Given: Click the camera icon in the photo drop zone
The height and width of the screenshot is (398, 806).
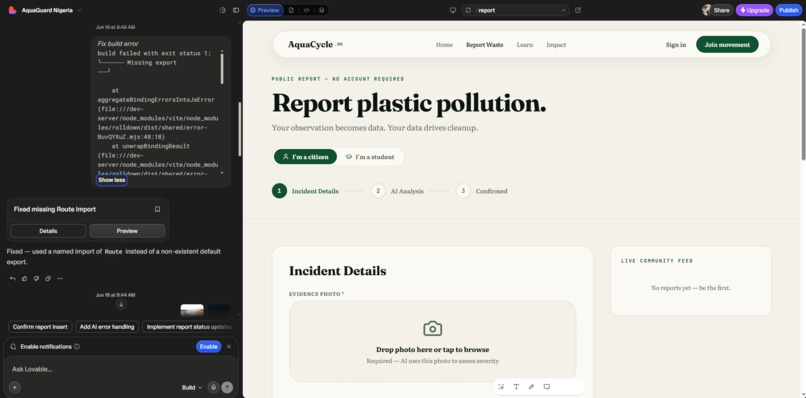Looking at the screenshot, I should 432,329.
